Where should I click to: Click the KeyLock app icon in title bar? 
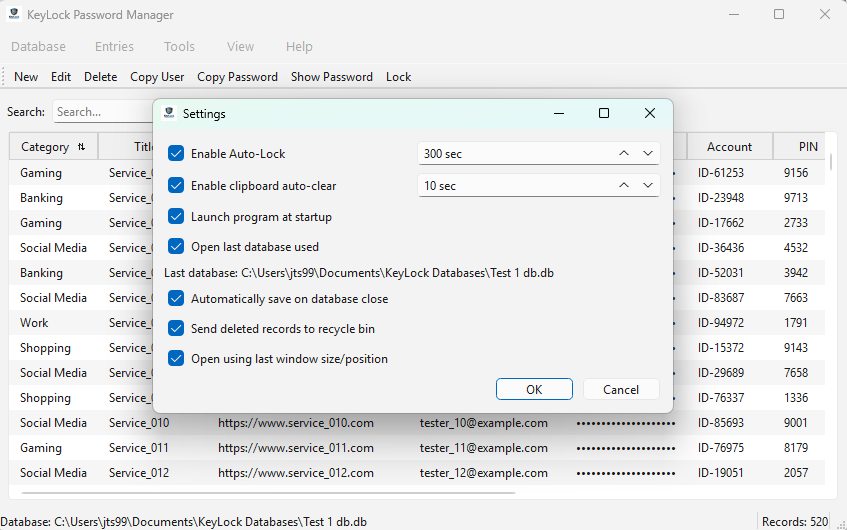tap(14, 15)
